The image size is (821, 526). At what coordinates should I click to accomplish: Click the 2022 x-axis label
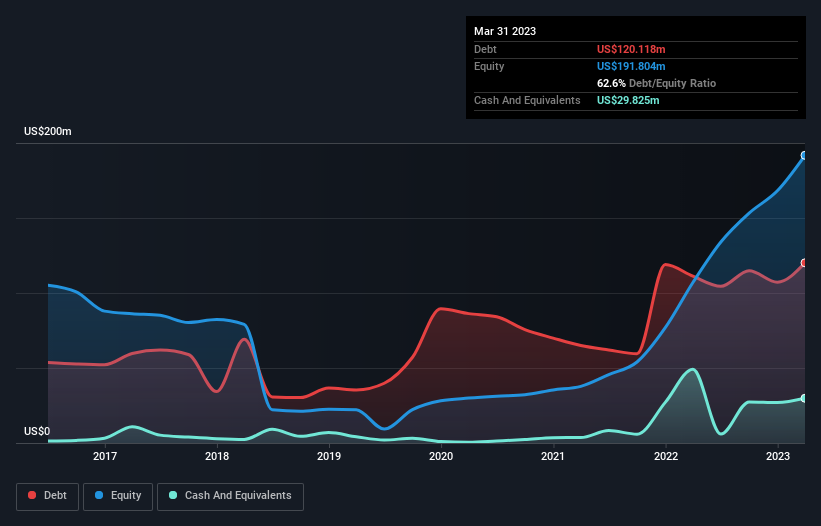[665, 456]
